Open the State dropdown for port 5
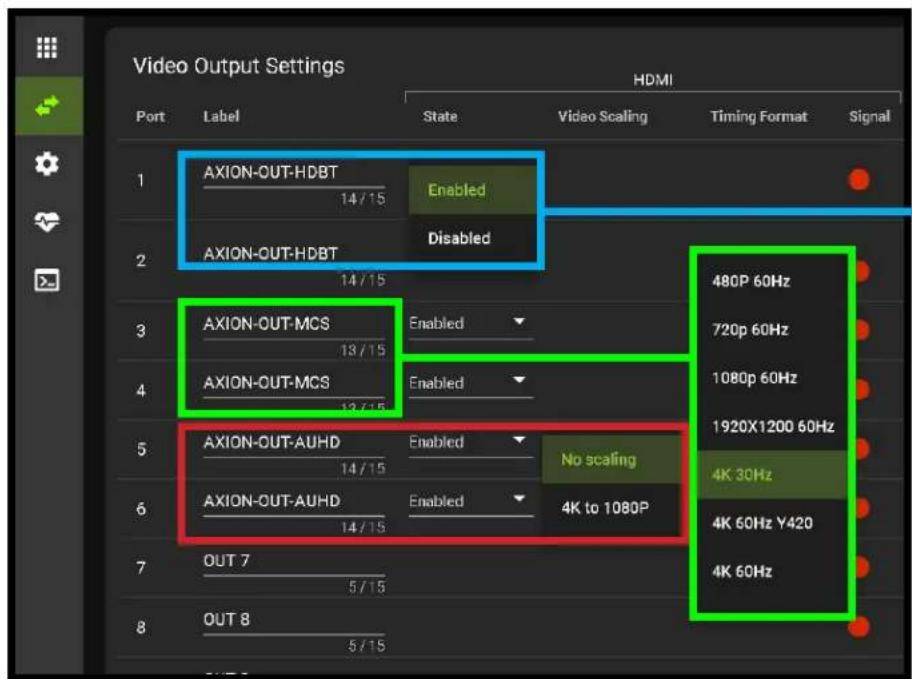The height and width of the screenshot is (679, 912). (471, 442)
